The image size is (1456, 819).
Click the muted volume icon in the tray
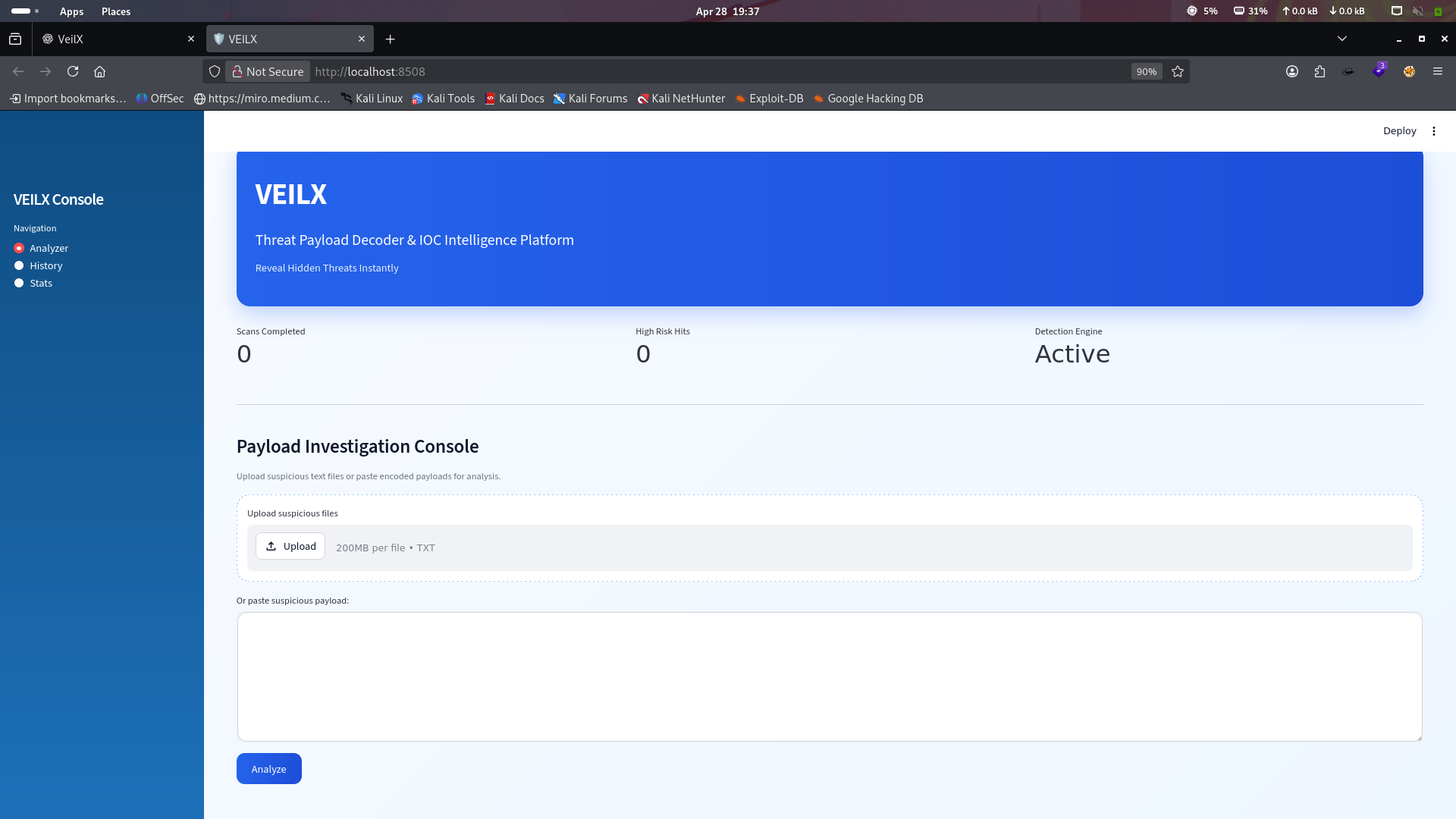click(1417, 11)
